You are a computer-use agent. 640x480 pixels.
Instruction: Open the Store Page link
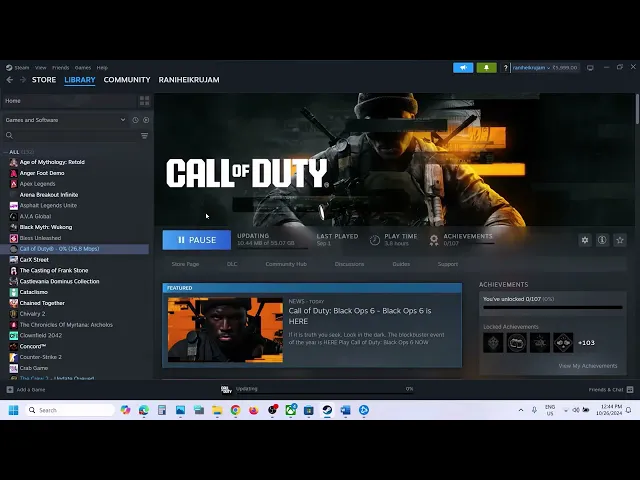point(185,264)
